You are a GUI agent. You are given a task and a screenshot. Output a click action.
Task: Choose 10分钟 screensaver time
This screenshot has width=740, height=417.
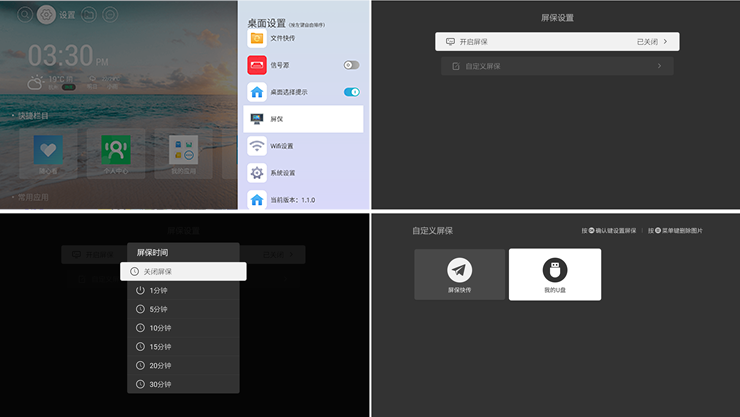(x=183, y=328)
